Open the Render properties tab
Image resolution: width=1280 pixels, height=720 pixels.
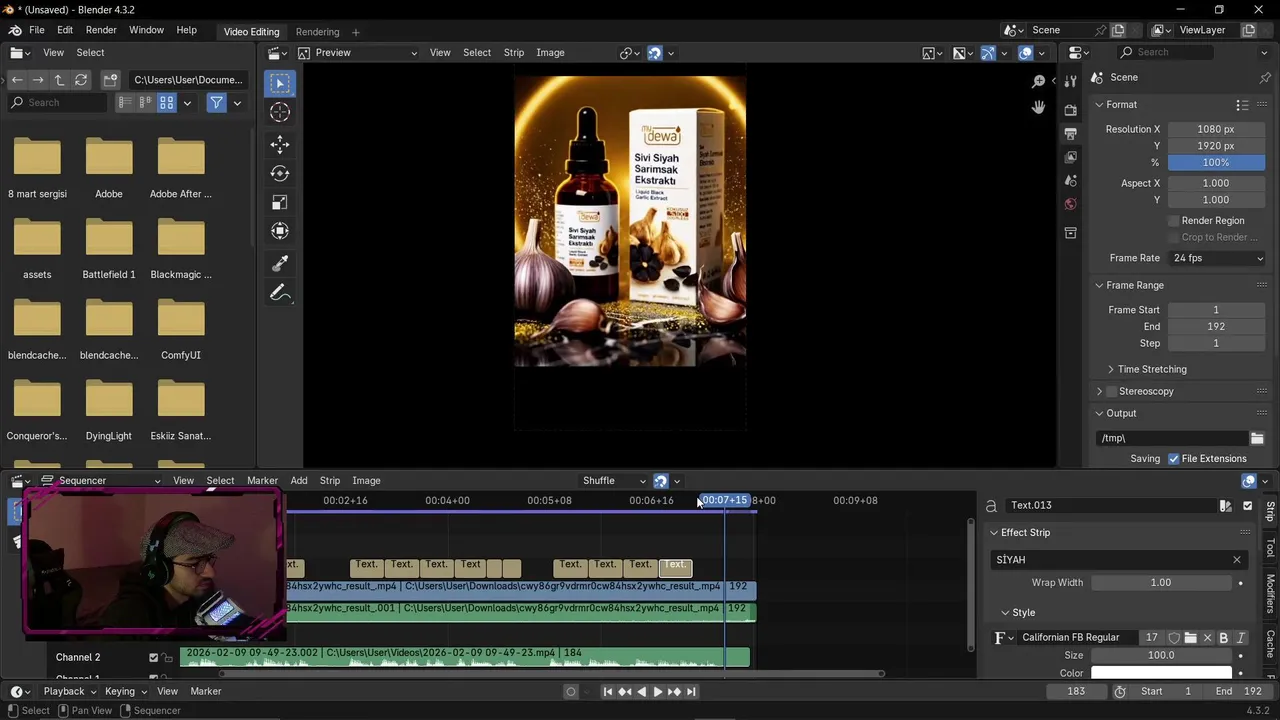1071,109
